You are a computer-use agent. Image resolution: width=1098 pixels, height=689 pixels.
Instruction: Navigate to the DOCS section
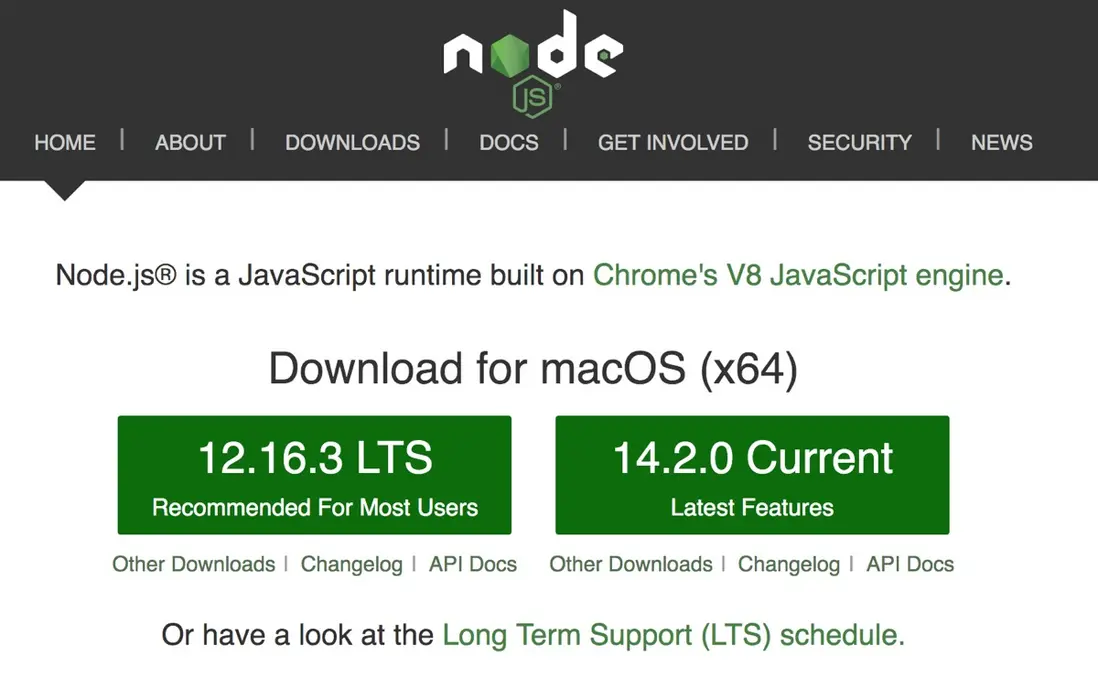508,142
